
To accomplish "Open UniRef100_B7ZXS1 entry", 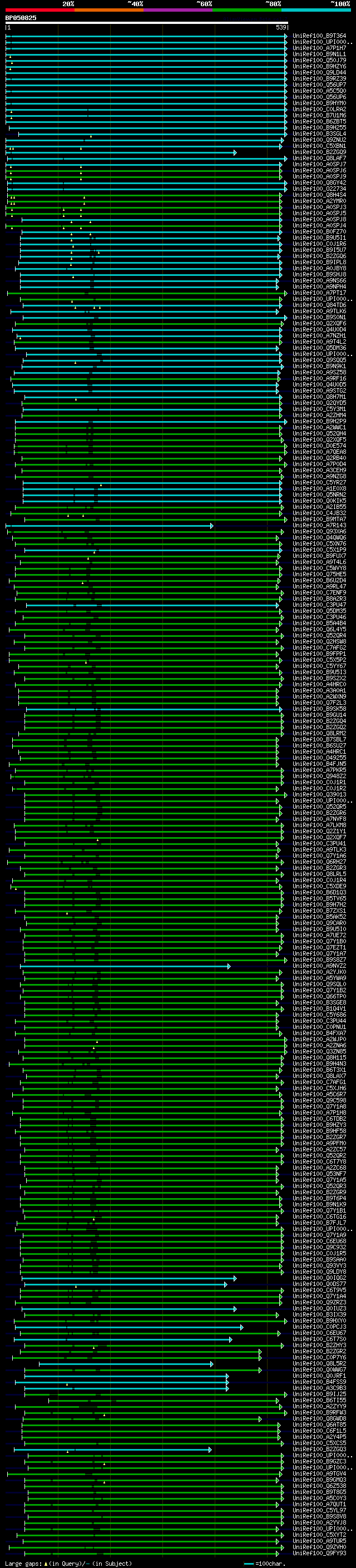I will [x=319, y=911].
